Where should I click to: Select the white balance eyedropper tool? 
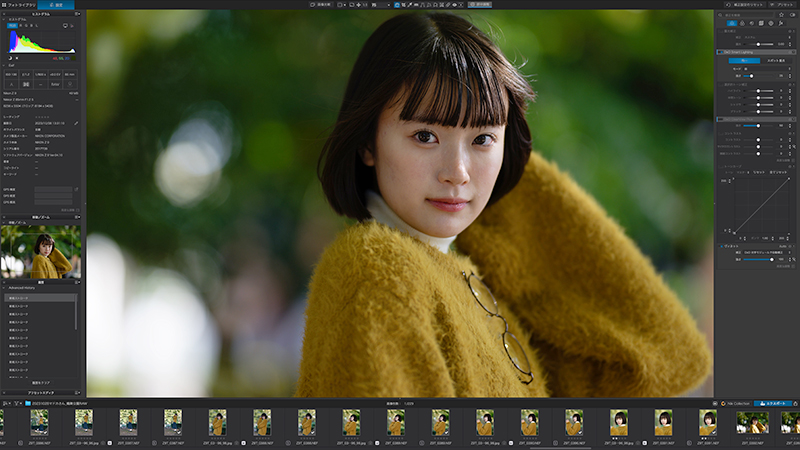coord(410,5)
